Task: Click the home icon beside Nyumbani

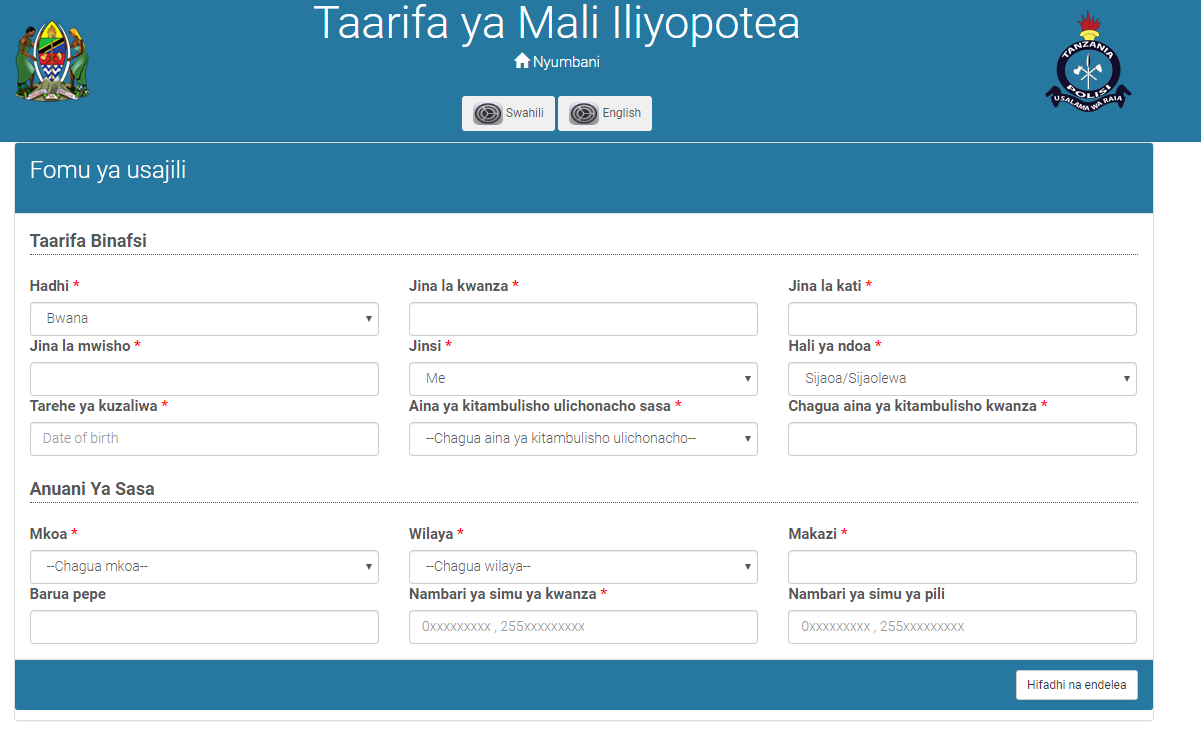Action: pyautogui.click(x=522, y=61)
